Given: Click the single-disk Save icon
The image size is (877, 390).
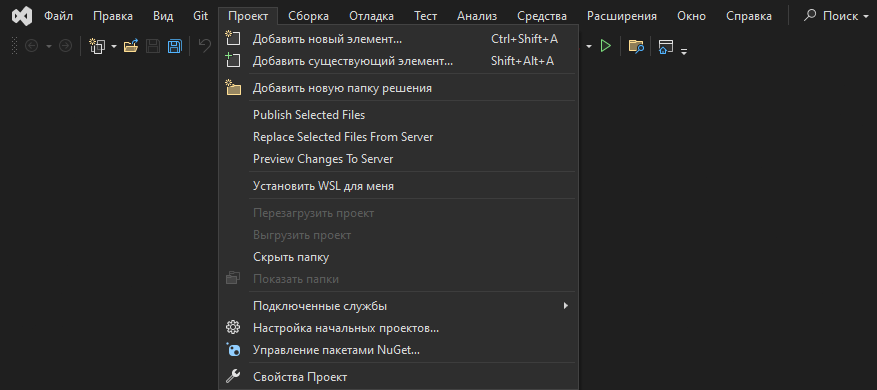Looking at the screenshot, I should [x=153, y=46].
